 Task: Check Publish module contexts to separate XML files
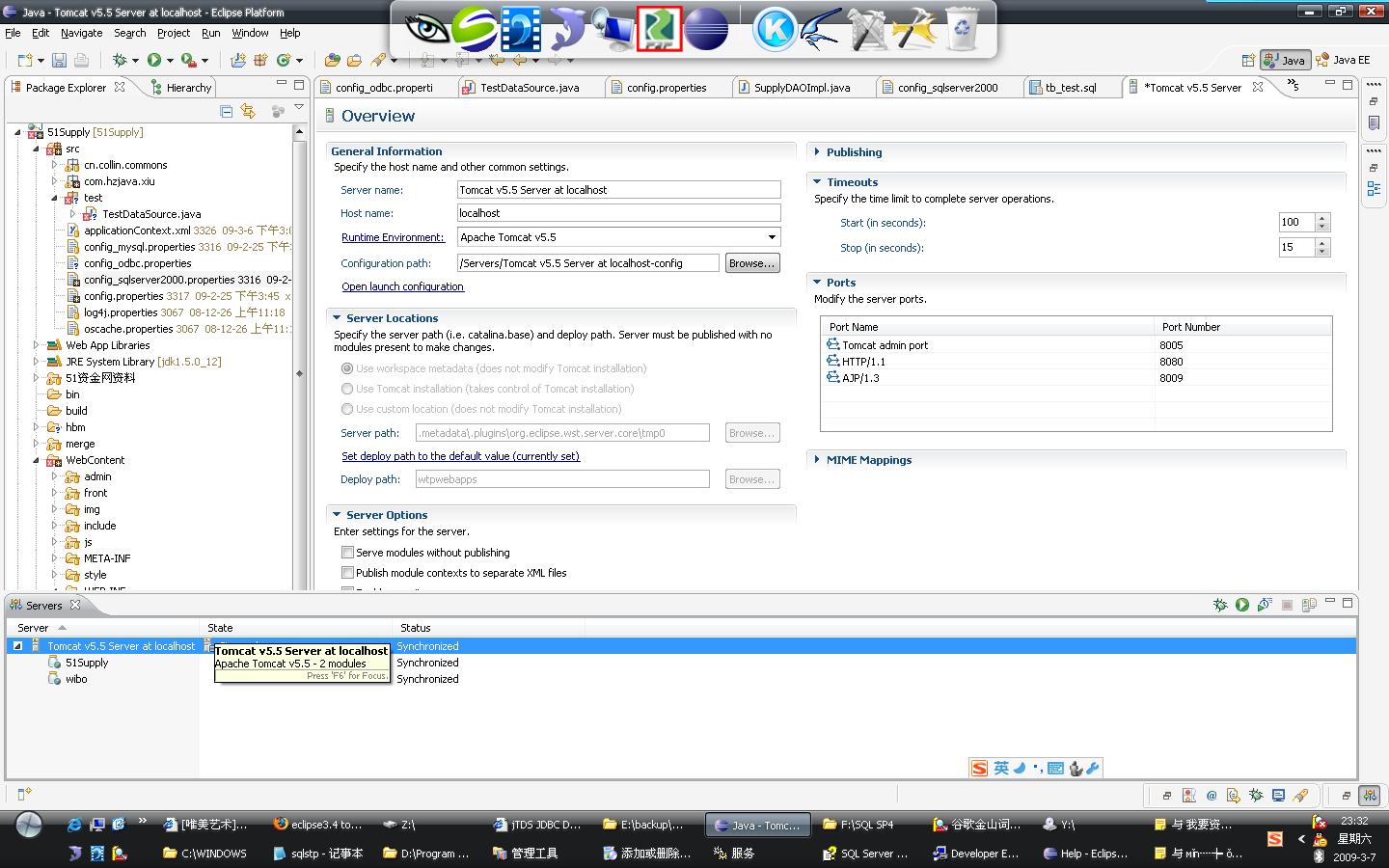347,573
